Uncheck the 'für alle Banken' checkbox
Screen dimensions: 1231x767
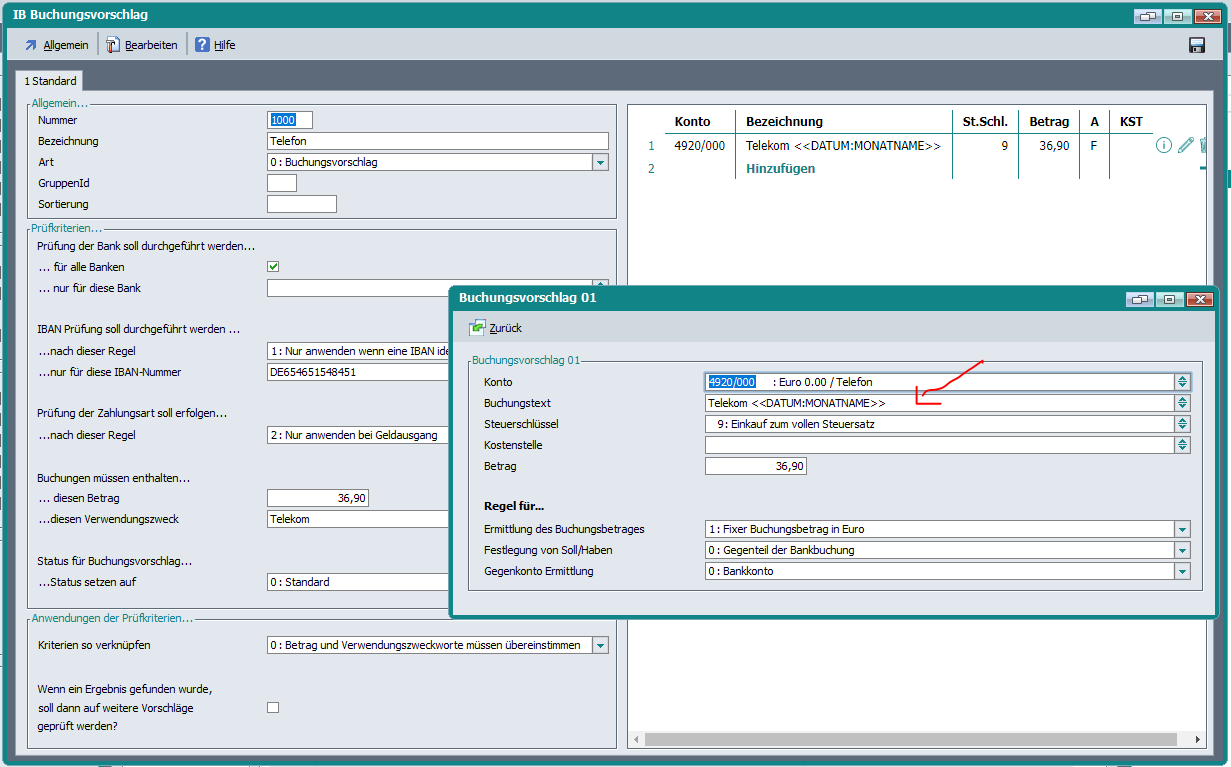(273, 267)
